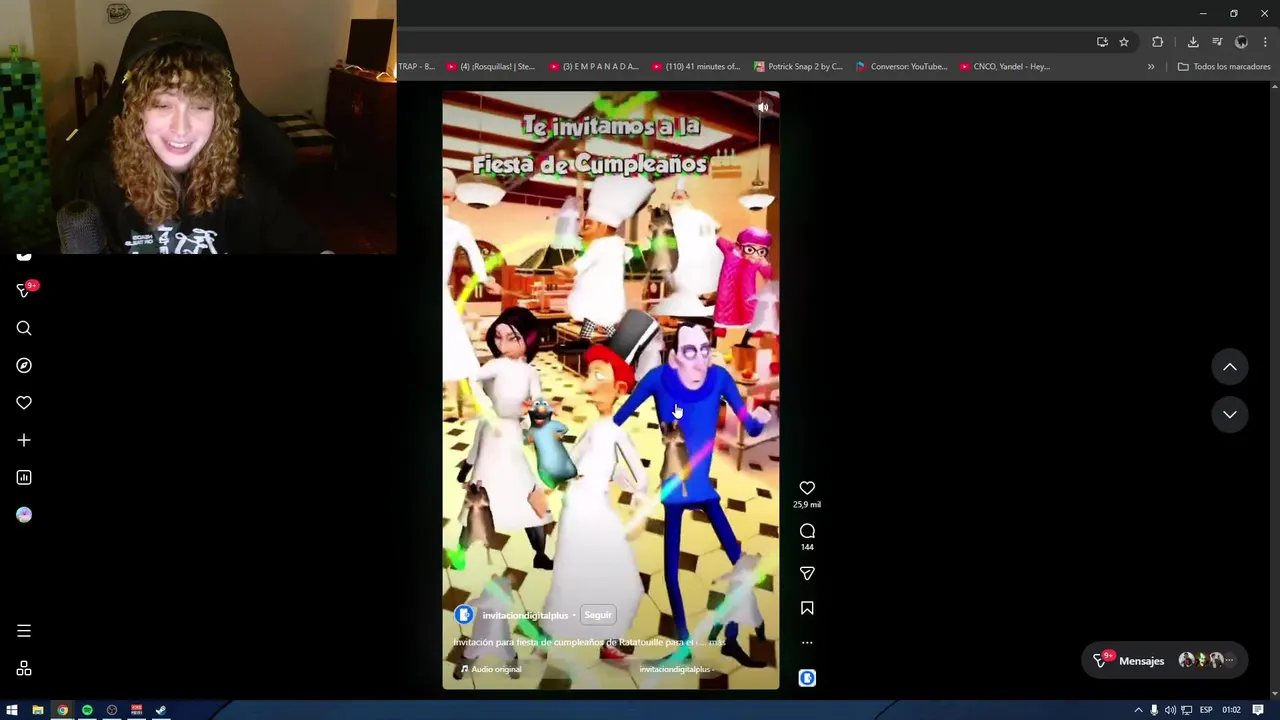Toggle the reel's sound speaker icon
This screenshot has width=1280, height=720.
(x=763, y=107)
